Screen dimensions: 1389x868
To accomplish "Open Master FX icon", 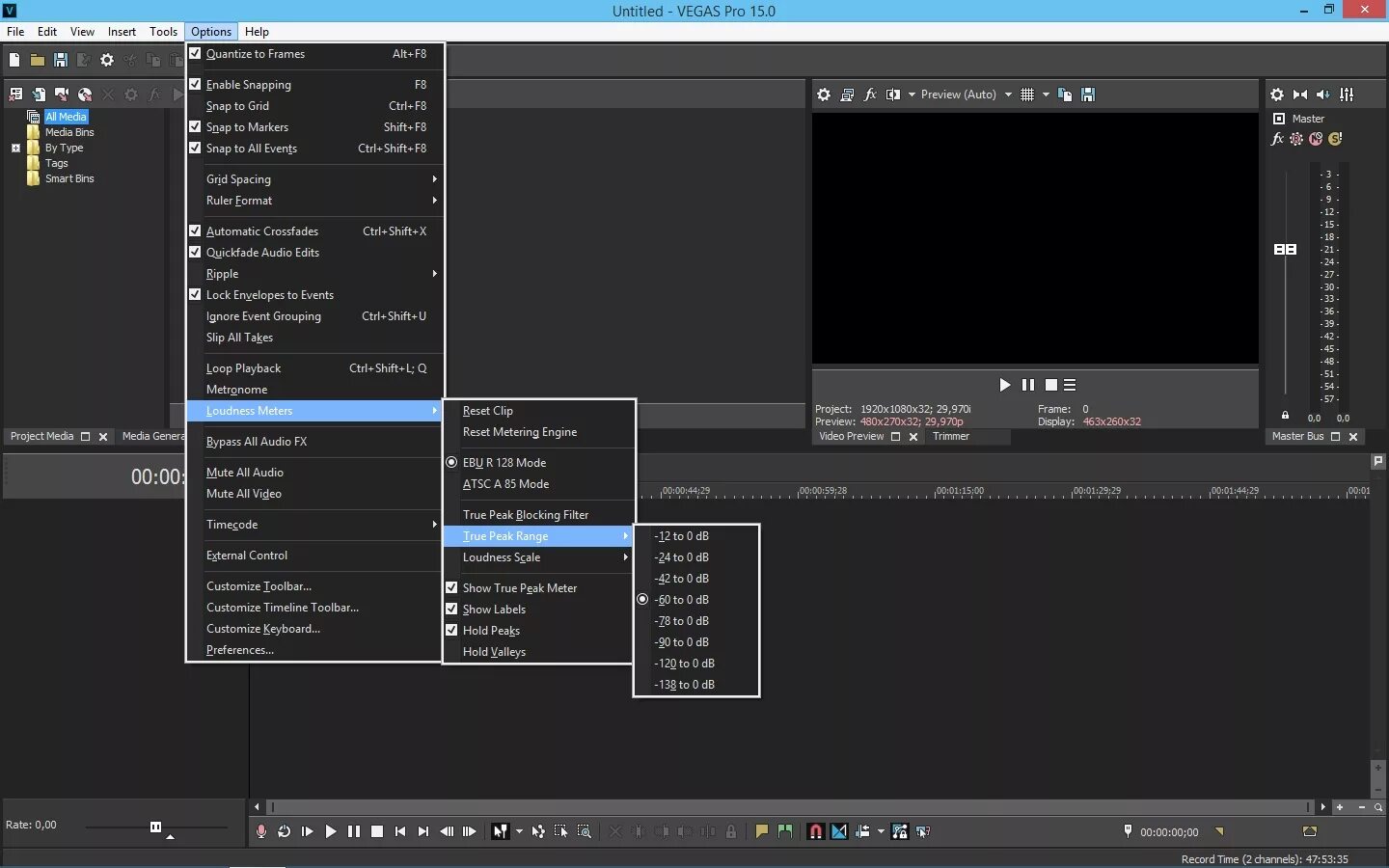I will [1277, 139].
